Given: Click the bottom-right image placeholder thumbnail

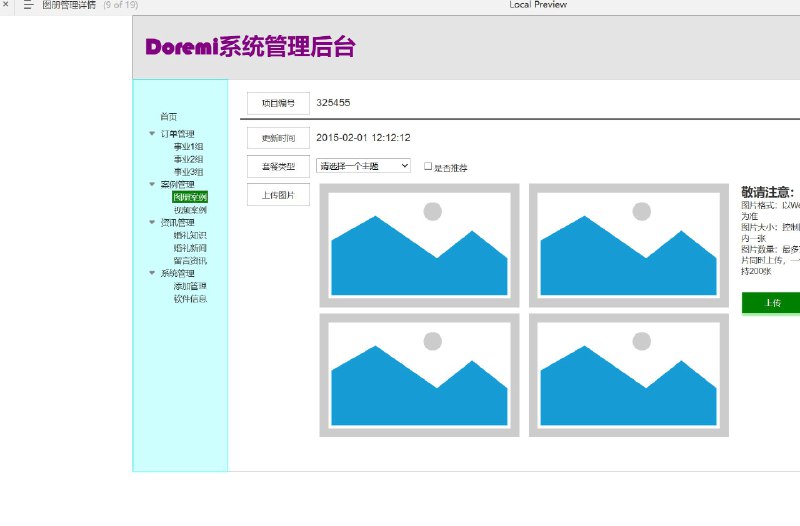Looking at the screenshot, I should 629,375.
